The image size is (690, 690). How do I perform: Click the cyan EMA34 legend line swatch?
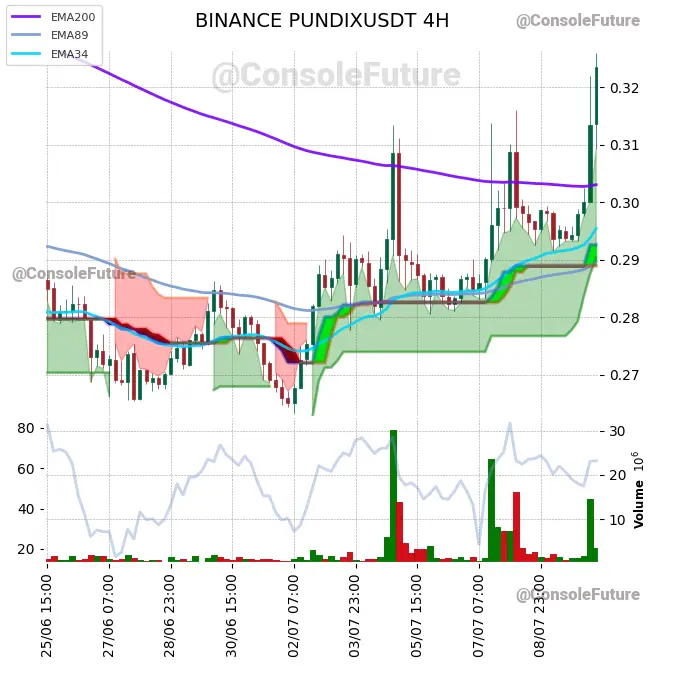(x=26, y=54)
